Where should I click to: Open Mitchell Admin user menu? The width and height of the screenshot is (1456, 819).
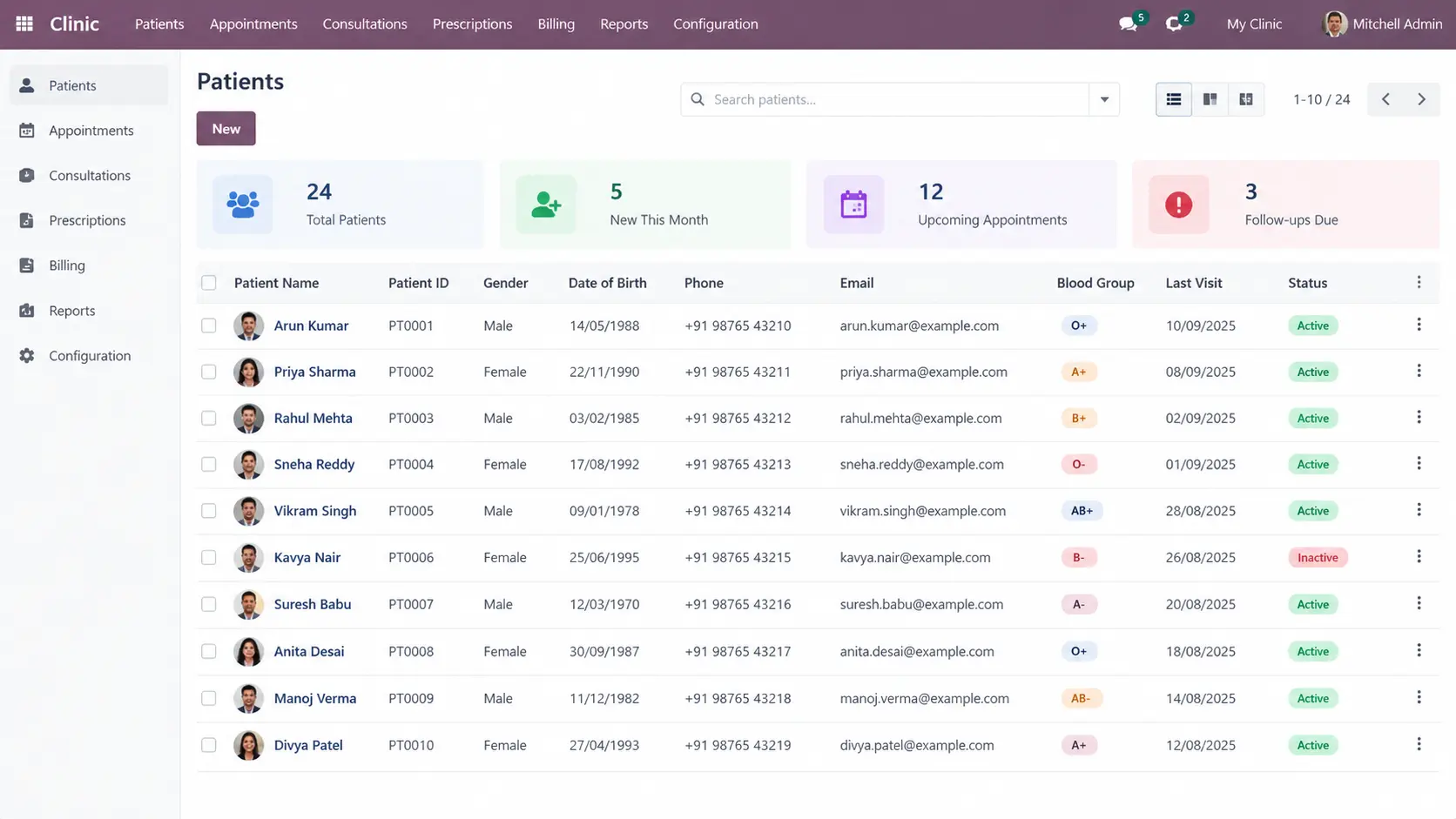pos(1382,23)
